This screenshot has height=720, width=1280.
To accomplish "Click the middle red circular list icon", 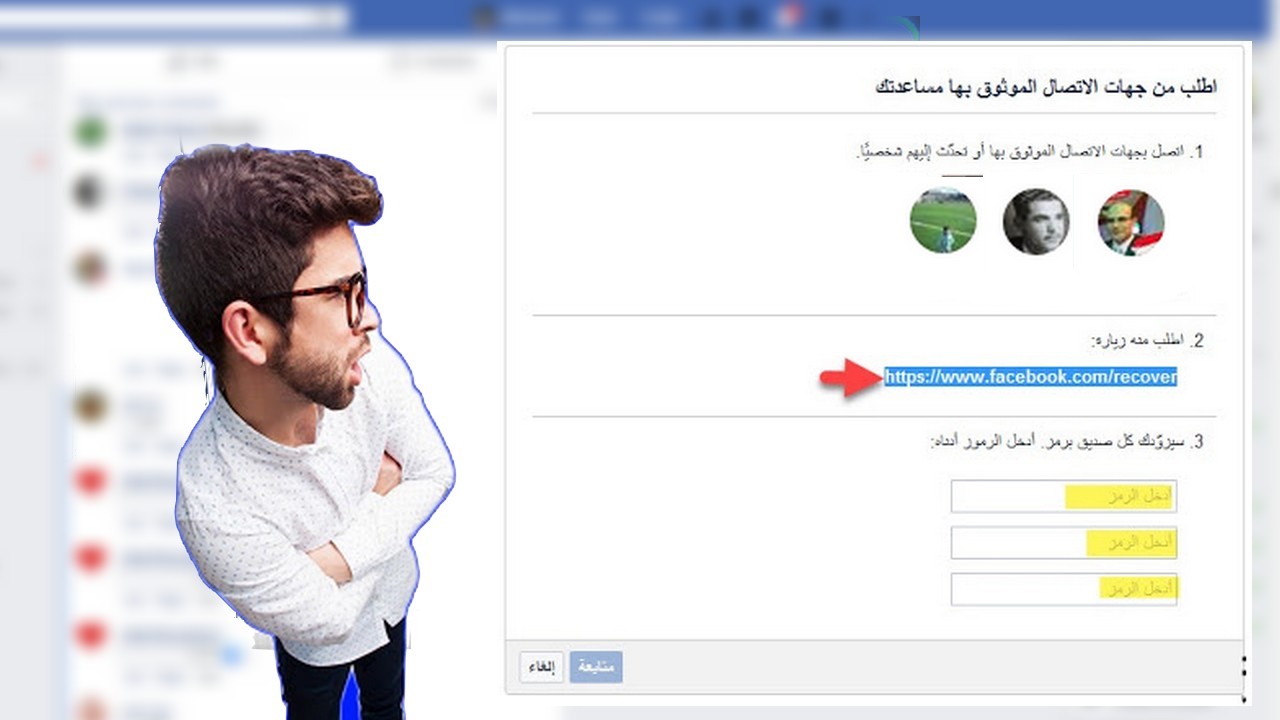I will [x=91, y=558].
